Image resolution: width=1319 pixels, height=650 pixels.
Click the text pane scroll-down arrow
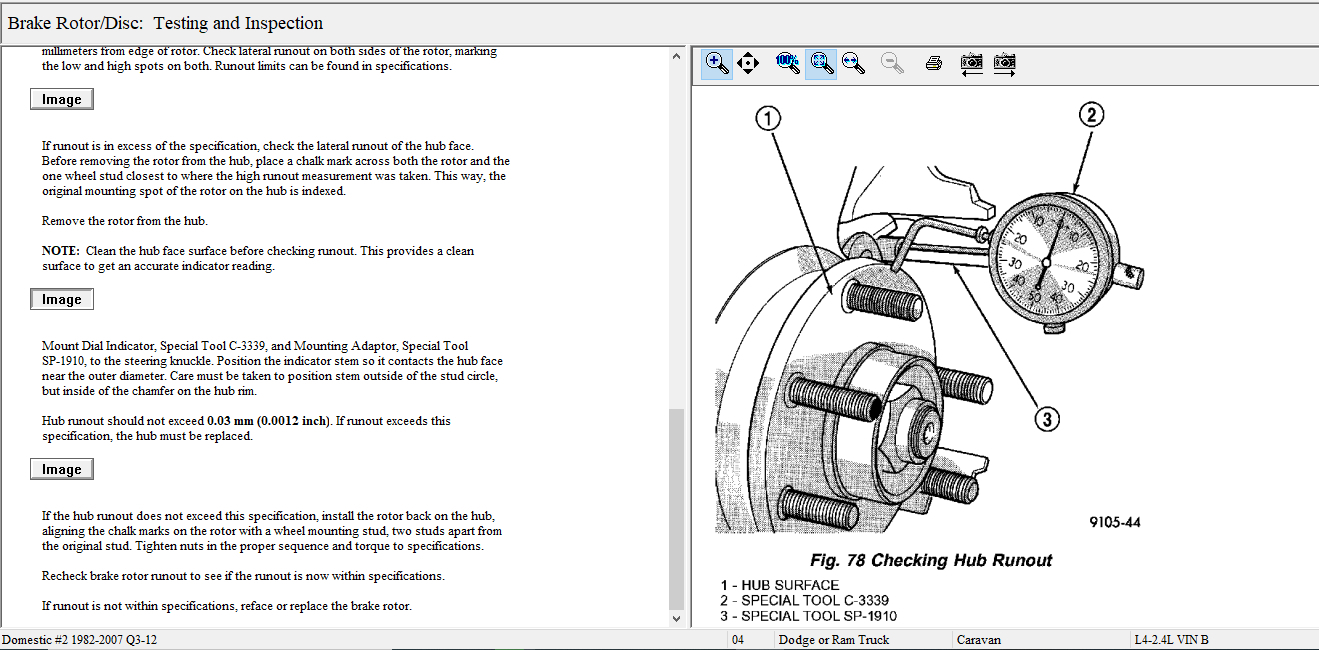pyautogui.click(x=677, y=619)
